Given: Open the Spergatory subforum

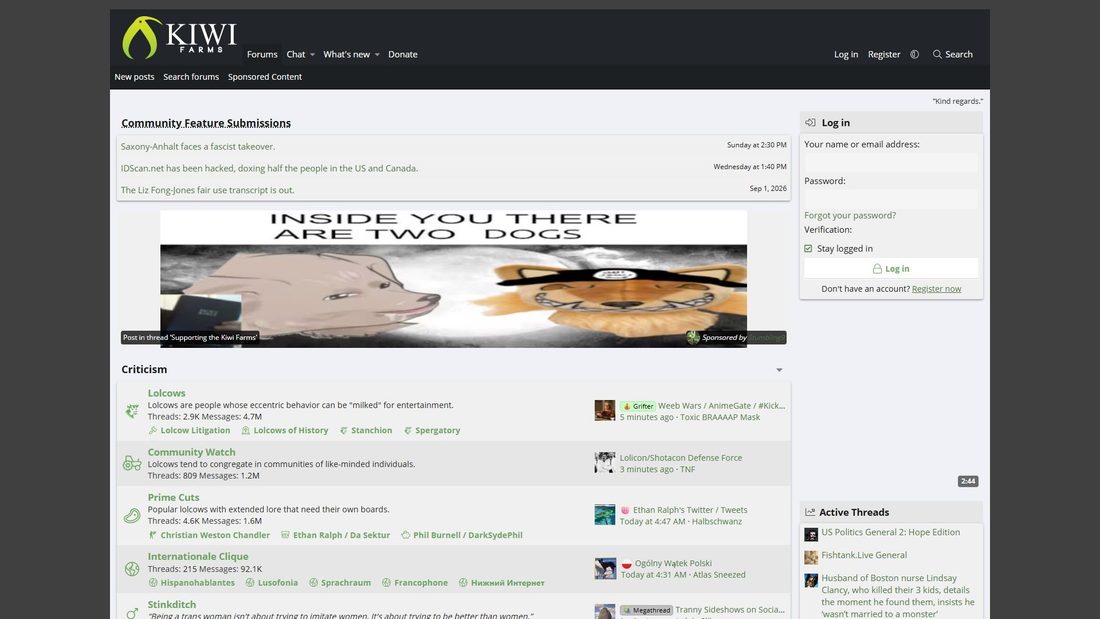Looking at the screenshot, I should point(437,430).
